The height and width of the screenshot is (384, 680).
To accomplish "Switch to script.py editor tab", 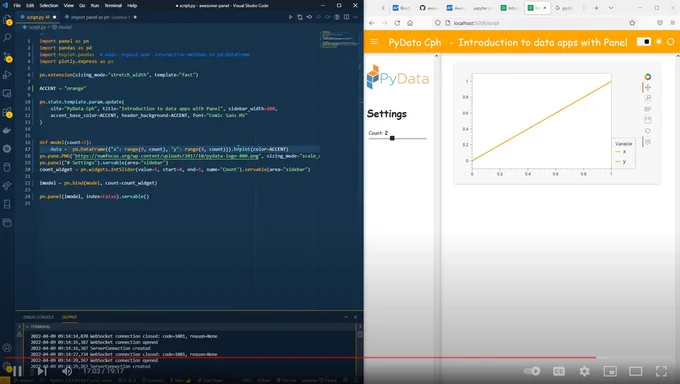I will coord(38,17).
